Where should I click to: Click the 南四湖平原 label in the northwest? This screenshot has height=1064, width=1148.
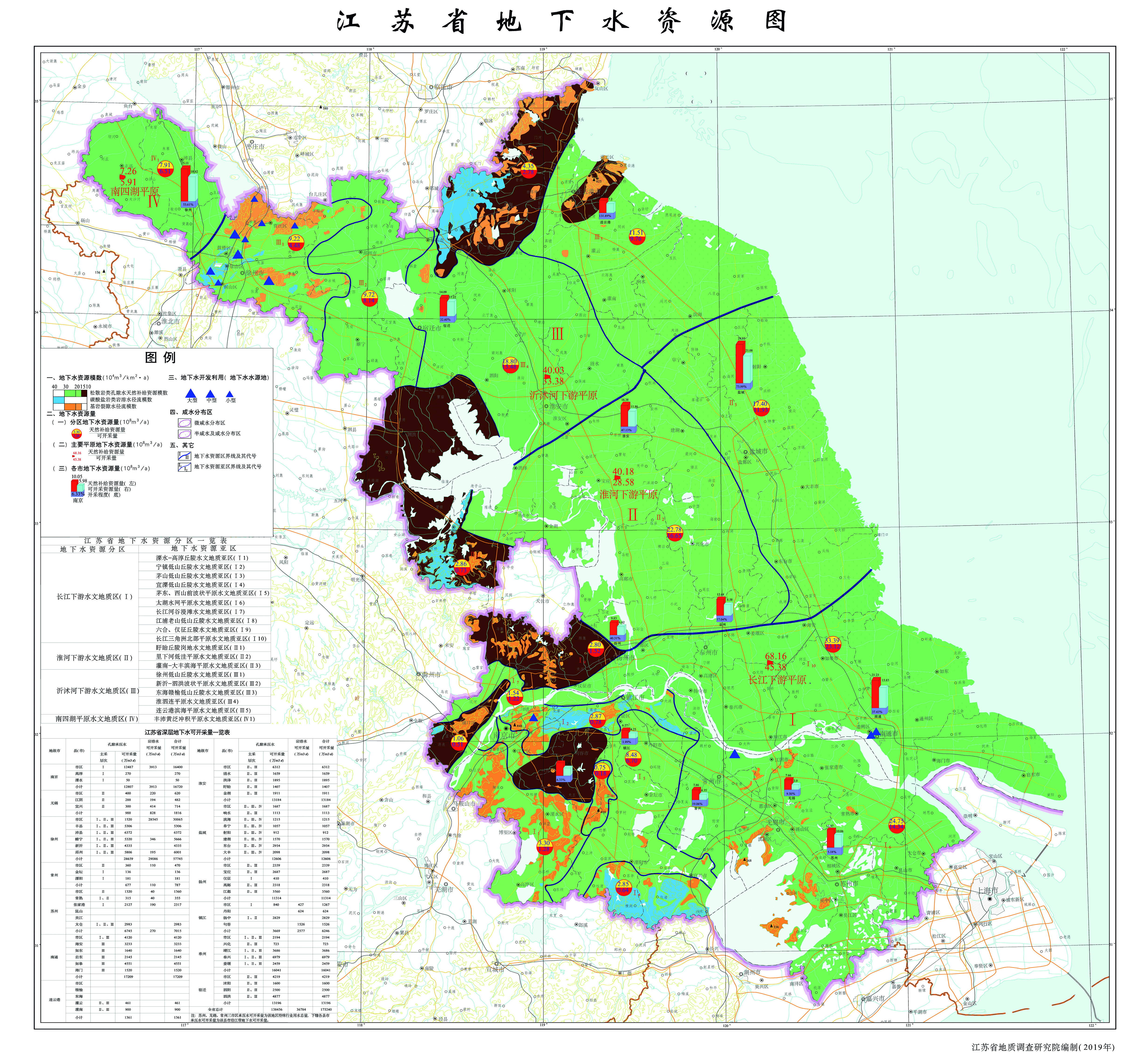pyautogui.click(x=135, y=191)
